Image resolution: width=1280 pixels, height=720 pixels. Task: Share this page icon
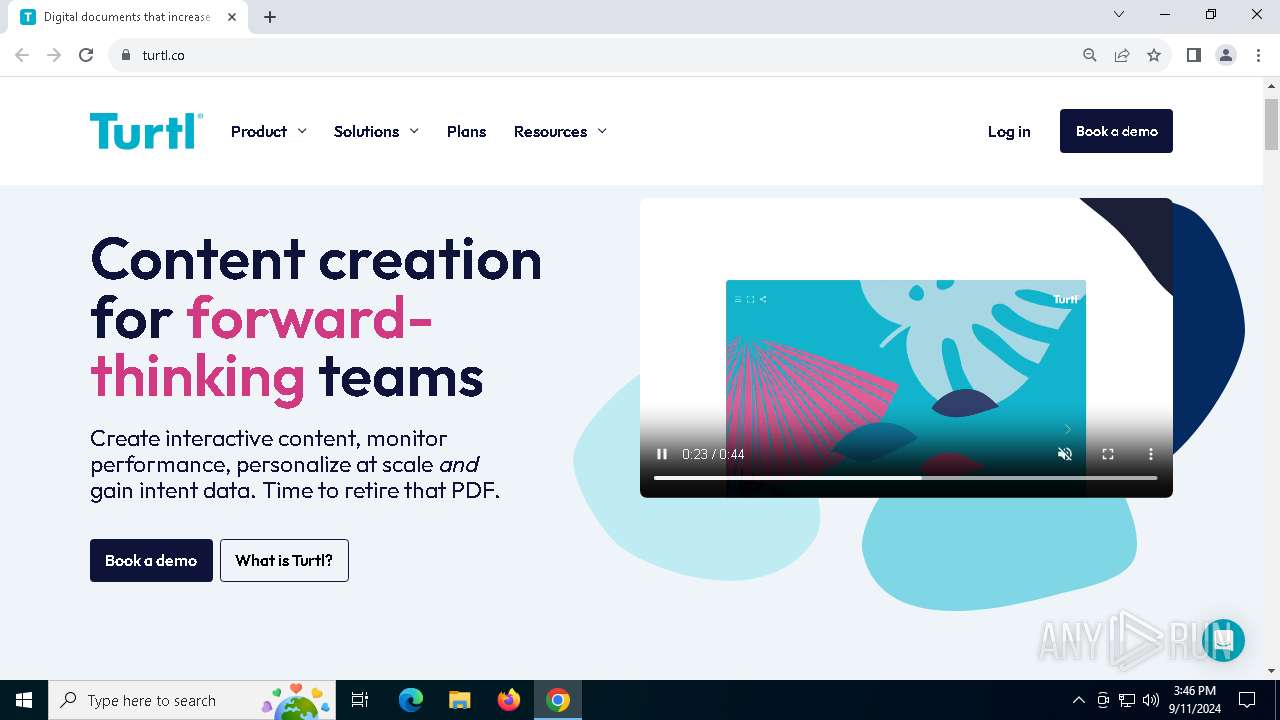click(1122, 55)
